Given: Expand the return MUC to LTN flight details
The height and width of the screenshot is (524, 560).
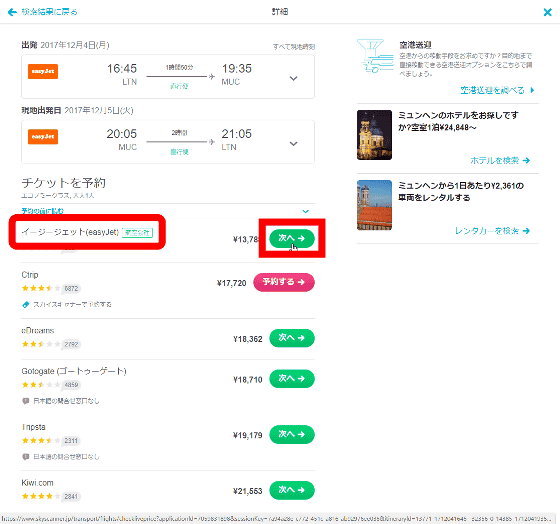Looking at the screenshot, I should coord(293,144).
